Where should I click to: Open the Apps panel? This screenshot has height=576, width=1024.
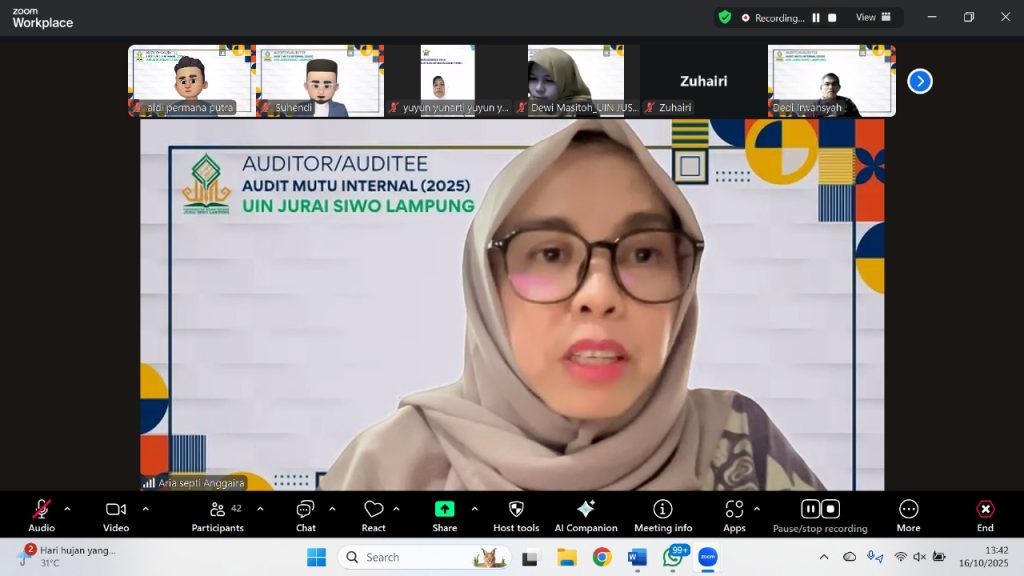point(734,515)
